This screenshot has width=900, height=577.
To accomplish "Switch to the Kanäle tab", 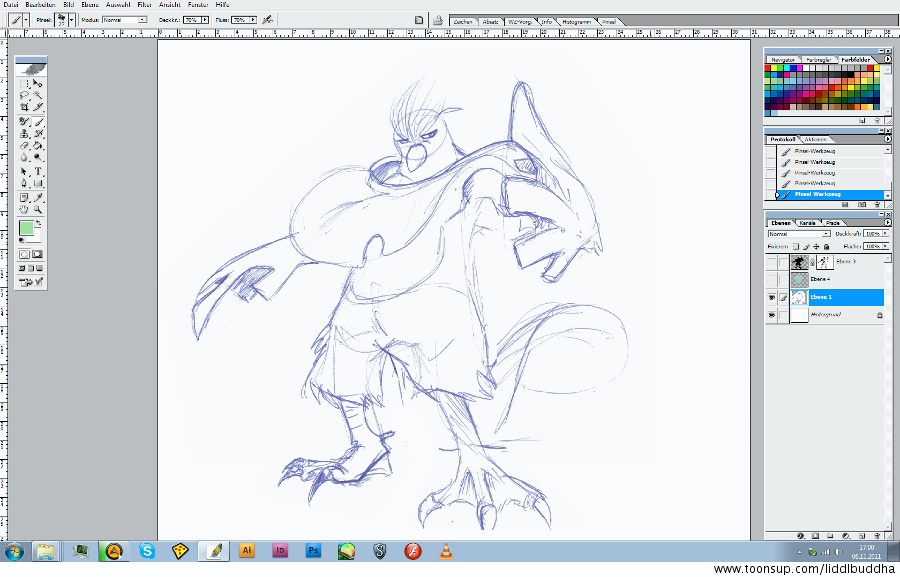I will 807,222.
